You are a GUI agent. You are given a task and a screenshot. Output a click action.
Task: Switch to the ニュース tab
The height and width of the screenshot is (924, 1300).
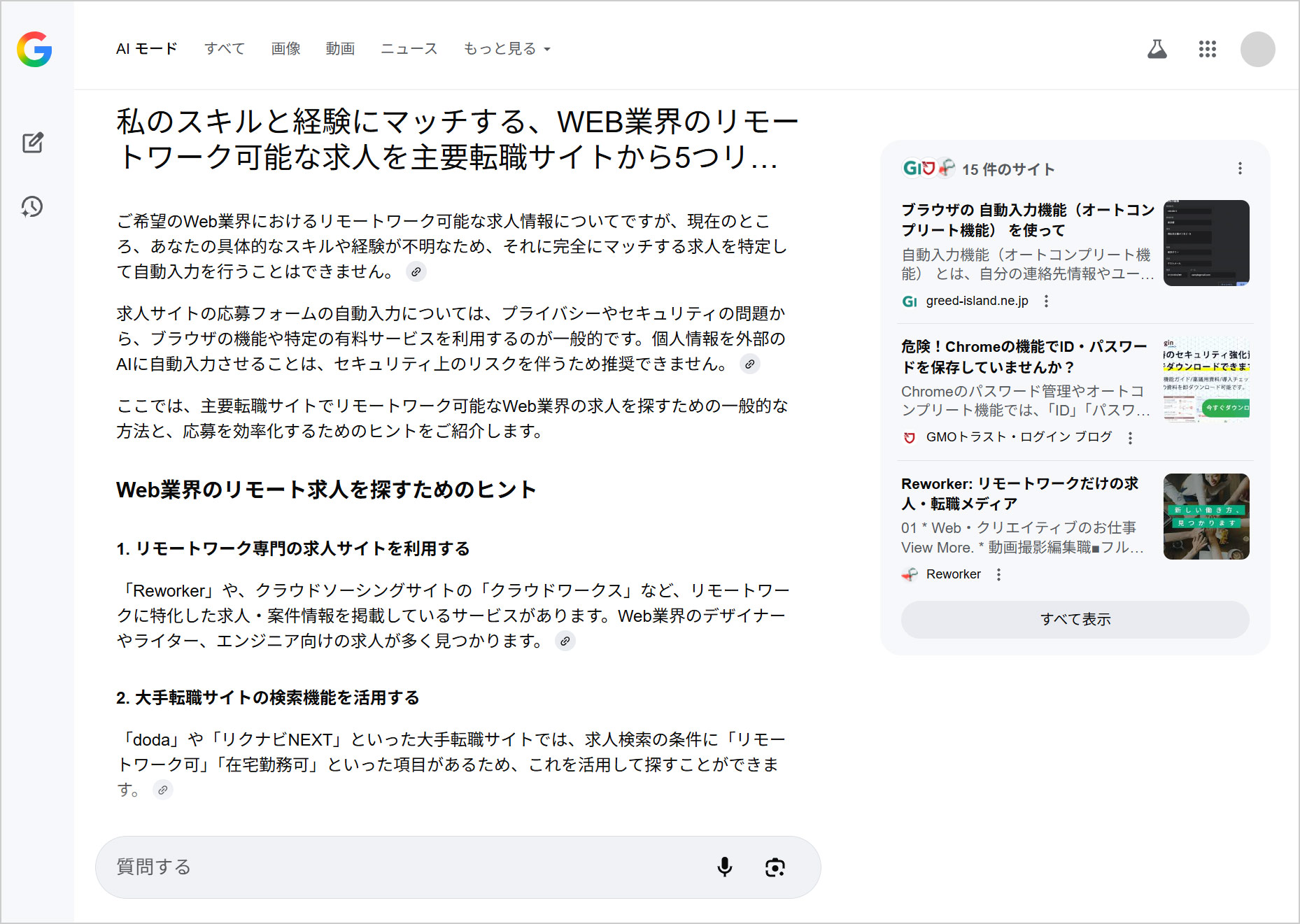tap(409, 48)
